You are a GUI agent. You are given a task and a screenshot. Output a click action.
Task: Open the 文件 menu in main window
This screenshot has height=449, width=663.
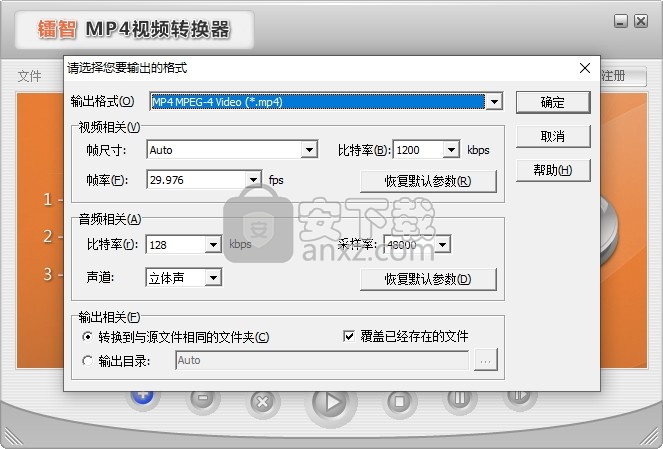tap(29, 77)
